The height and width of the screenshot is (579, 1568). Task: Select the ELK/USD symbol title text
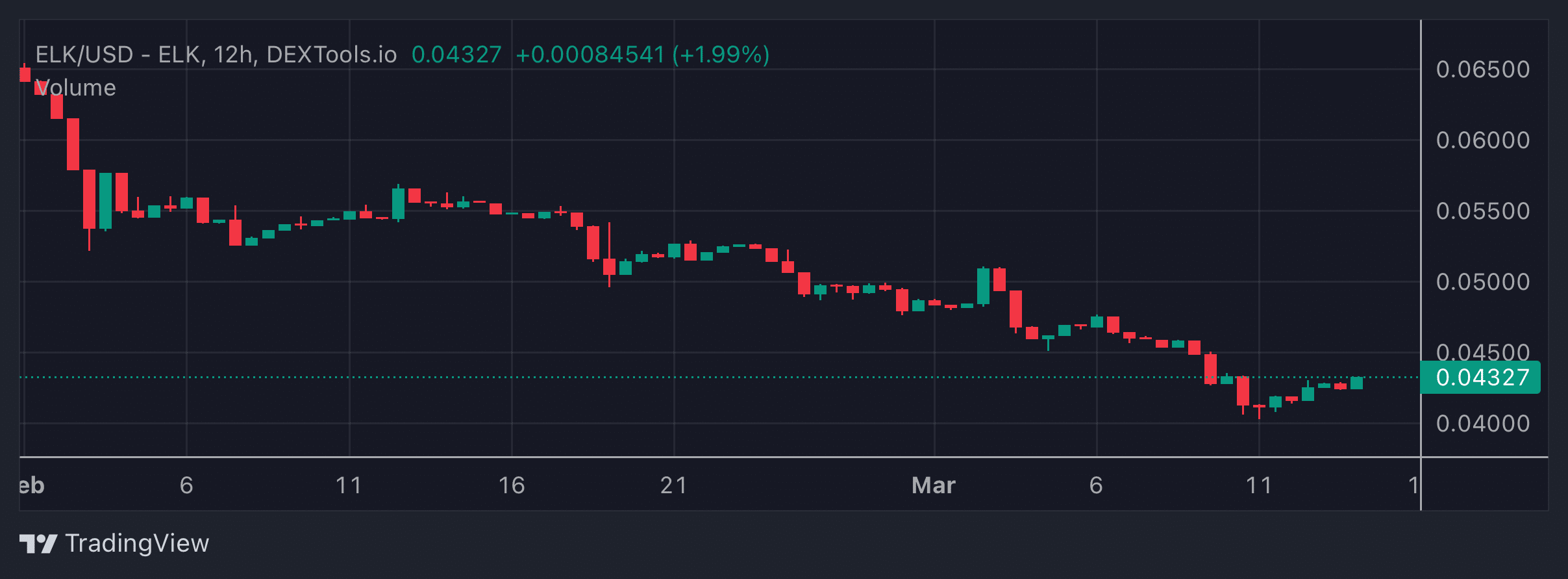click(x=216, y=55)
